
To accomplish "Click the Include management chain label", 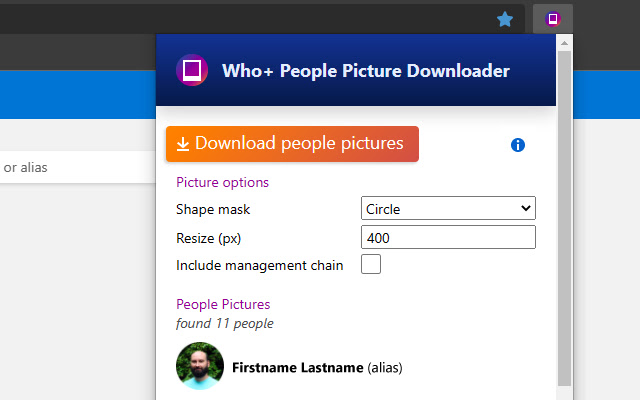I will point(260,266).
